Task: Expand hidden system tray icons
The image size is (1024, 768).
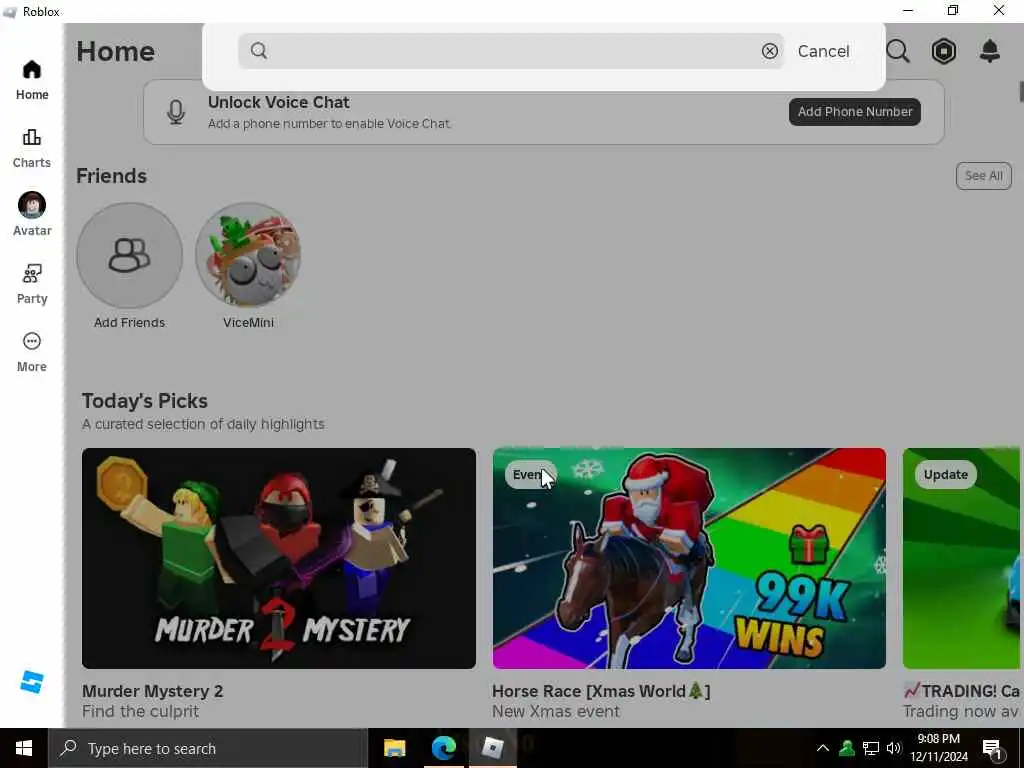Action: 823,748
